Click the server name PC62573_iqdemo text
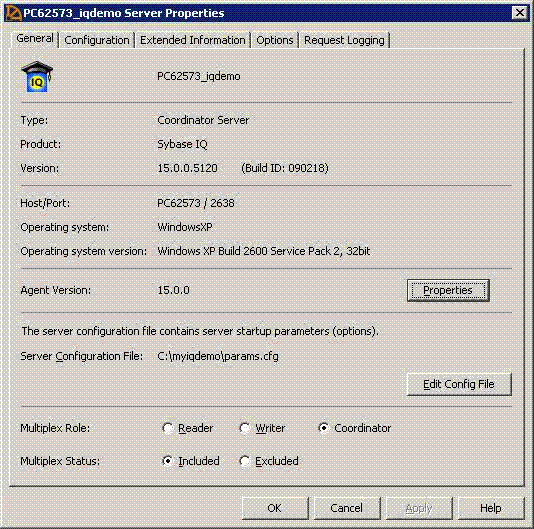This screenshot has height=529, width=534. pos(199,76)
